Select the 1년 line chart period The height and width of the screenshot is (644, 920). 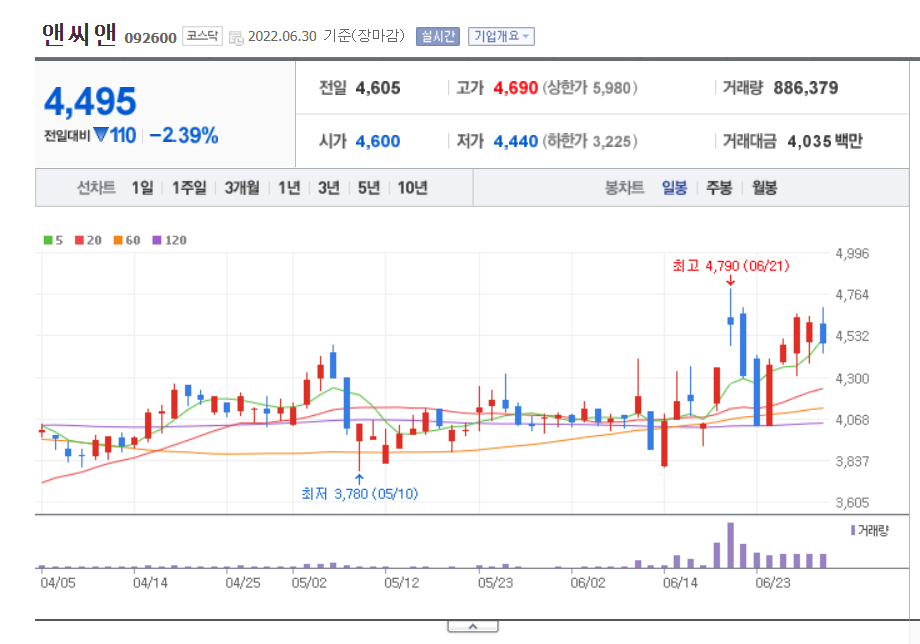click(x=289, y=188)
